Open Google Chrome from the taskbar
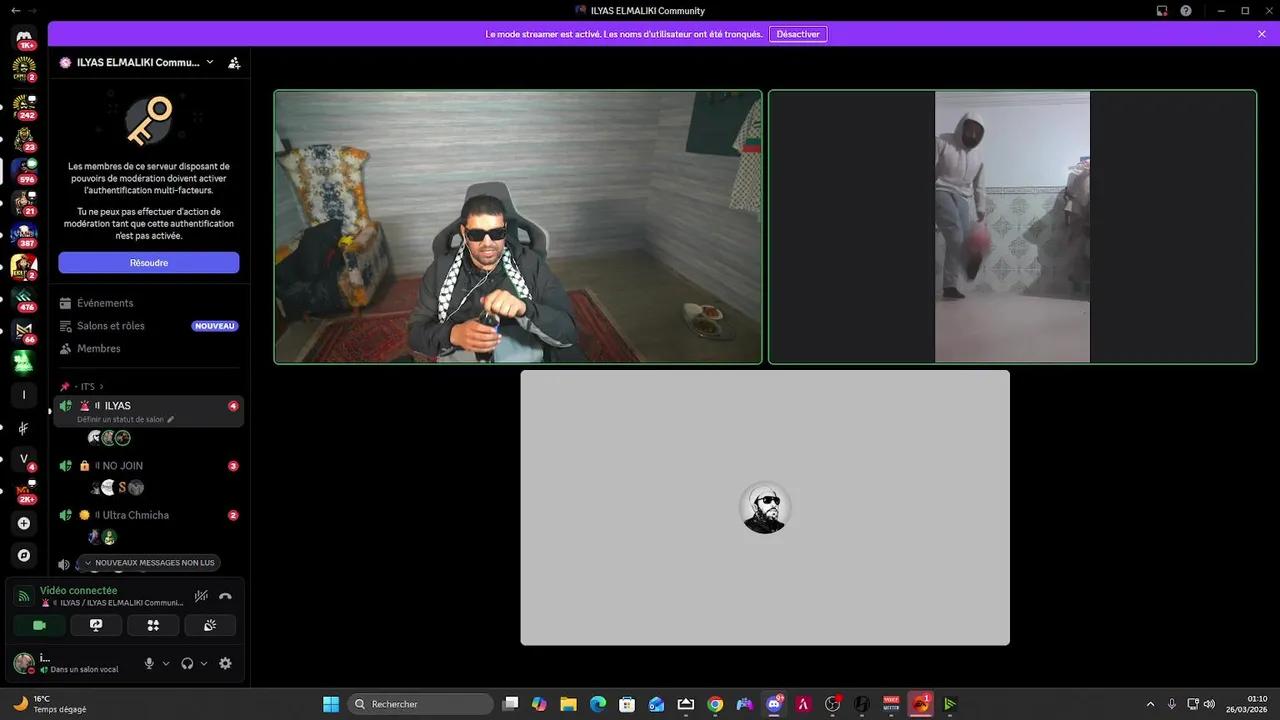The image size is (1280, 720). 715,704
